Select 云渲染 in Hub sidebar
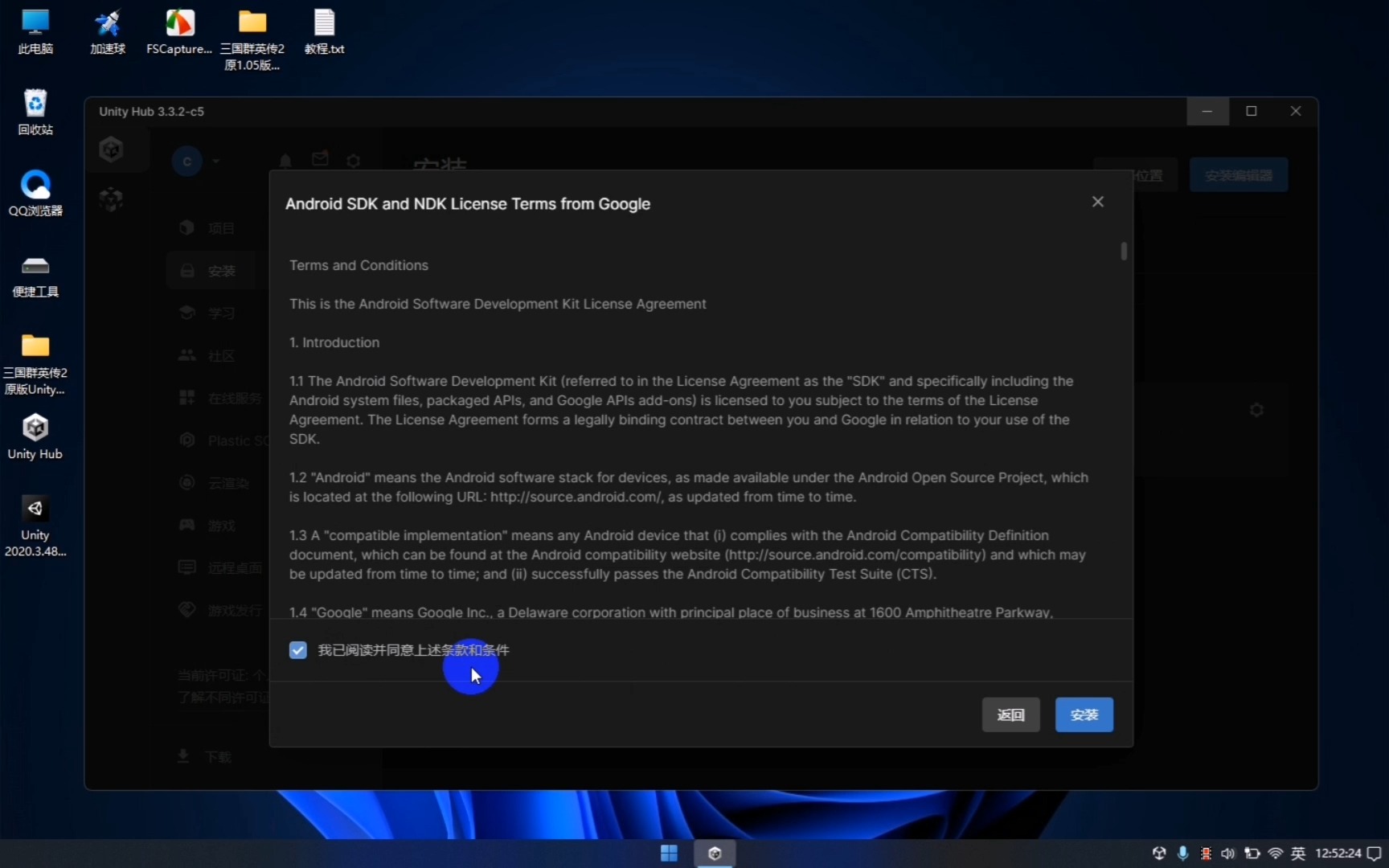1389x868 pixels. [213, 483]
